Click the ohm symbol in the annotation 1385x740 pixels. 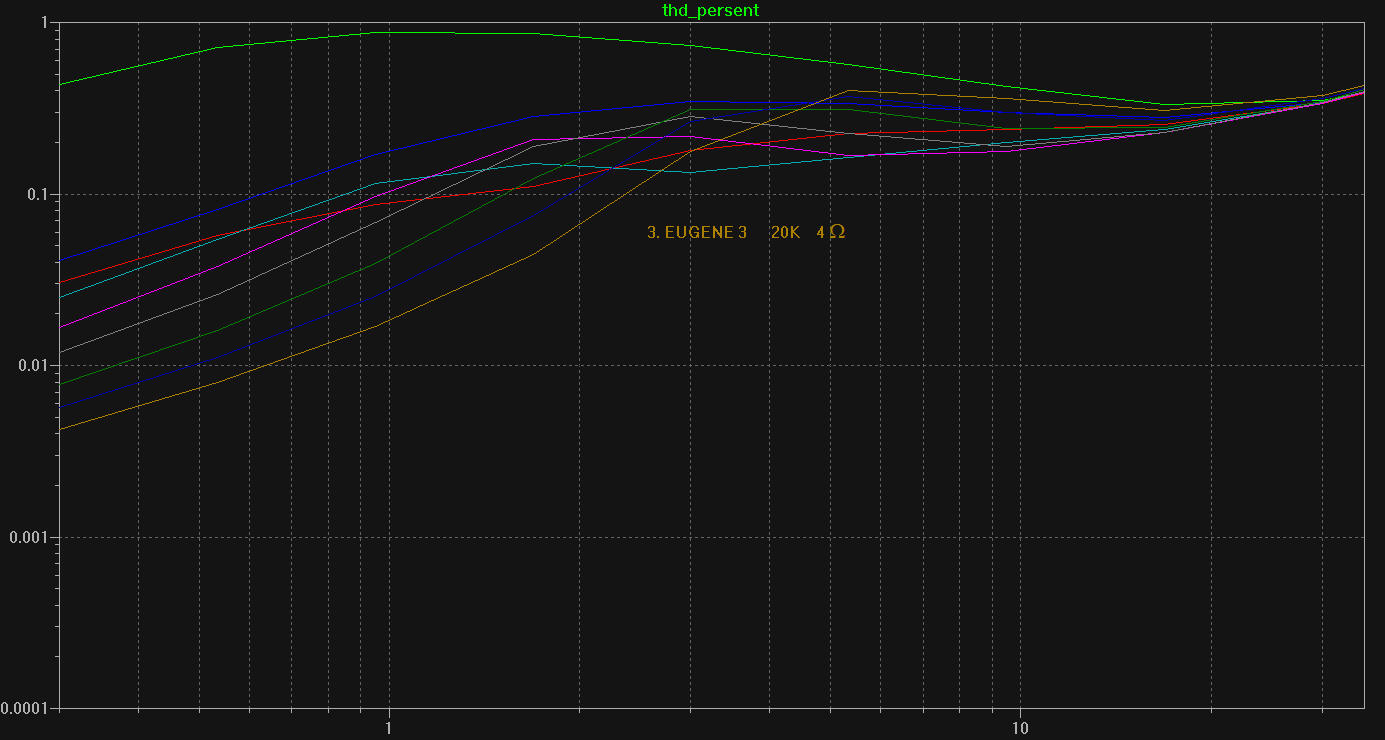click(x=837, y=232)
